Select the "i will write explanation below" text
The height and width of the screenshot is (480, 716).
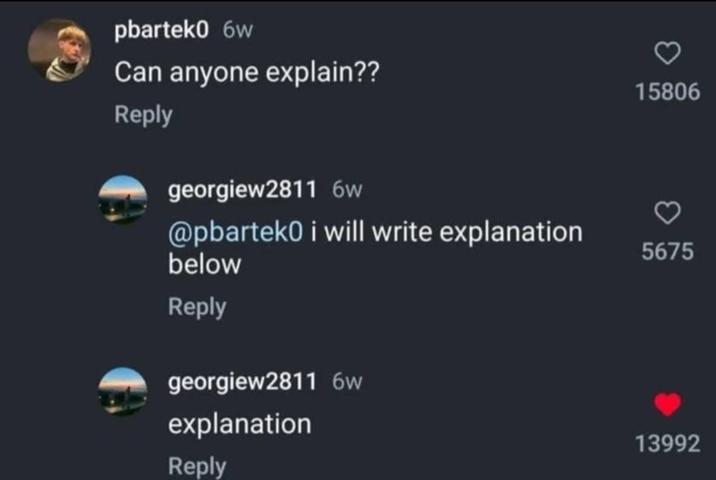tap(440, 232)
